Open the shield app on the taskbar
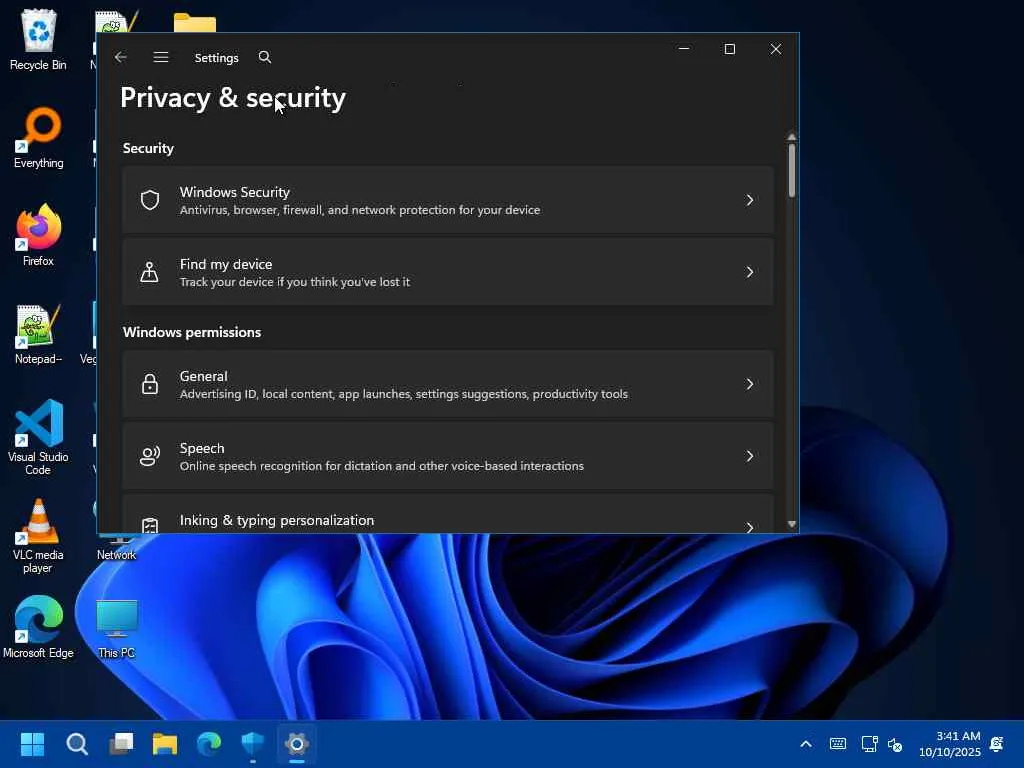Screen dimensions: 1024x768 (253, 744)
